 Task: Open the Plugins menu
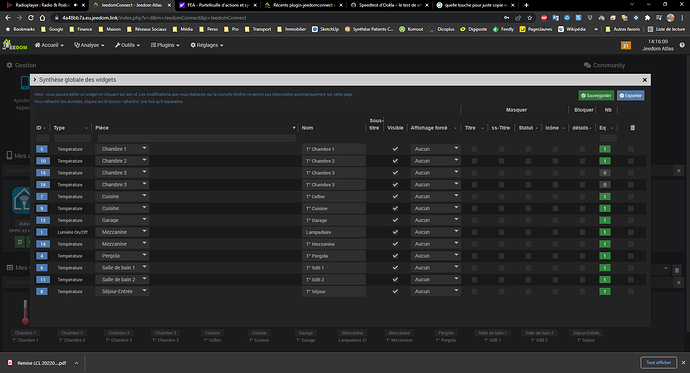click(x=165, y=45)
